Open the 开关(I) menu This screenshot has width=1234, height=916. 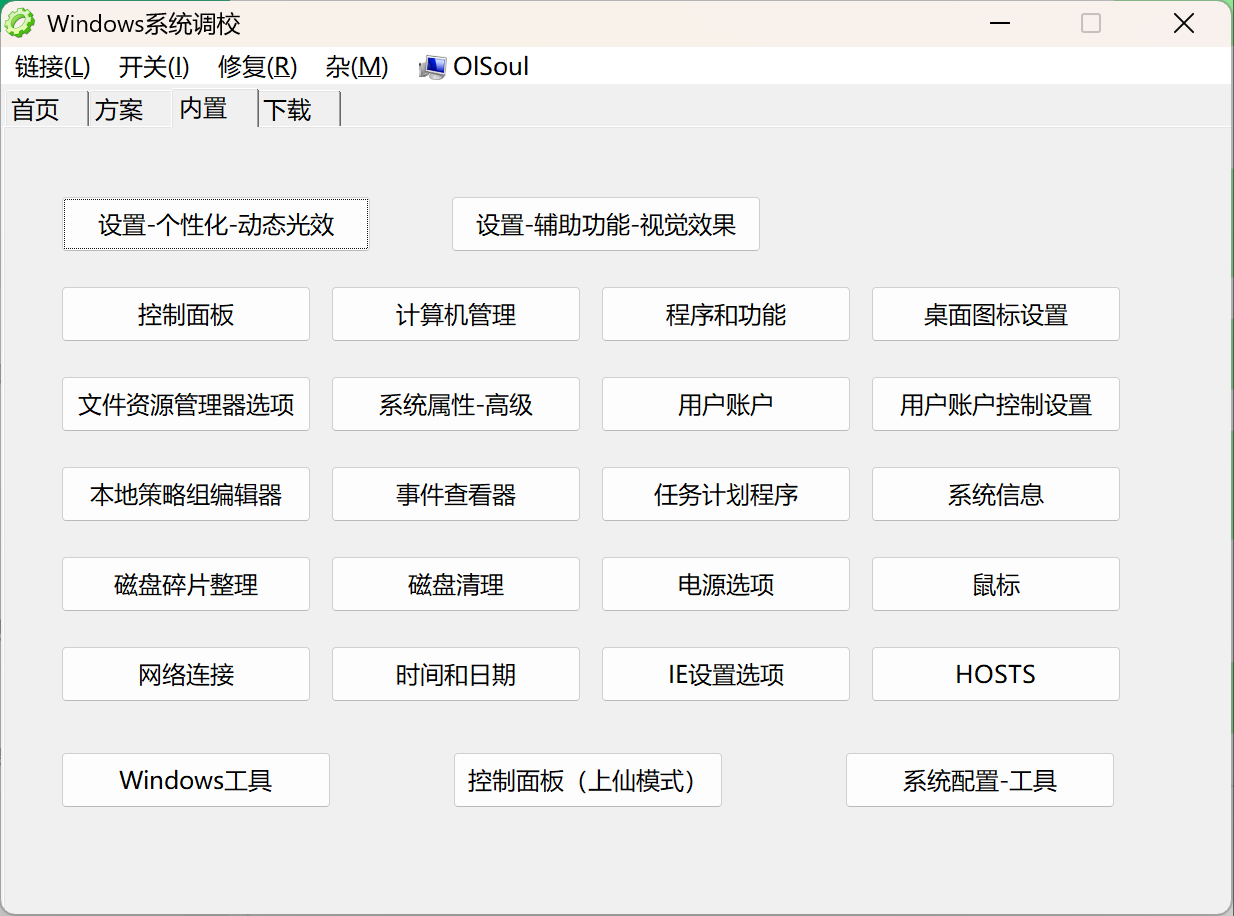(153, 67)
